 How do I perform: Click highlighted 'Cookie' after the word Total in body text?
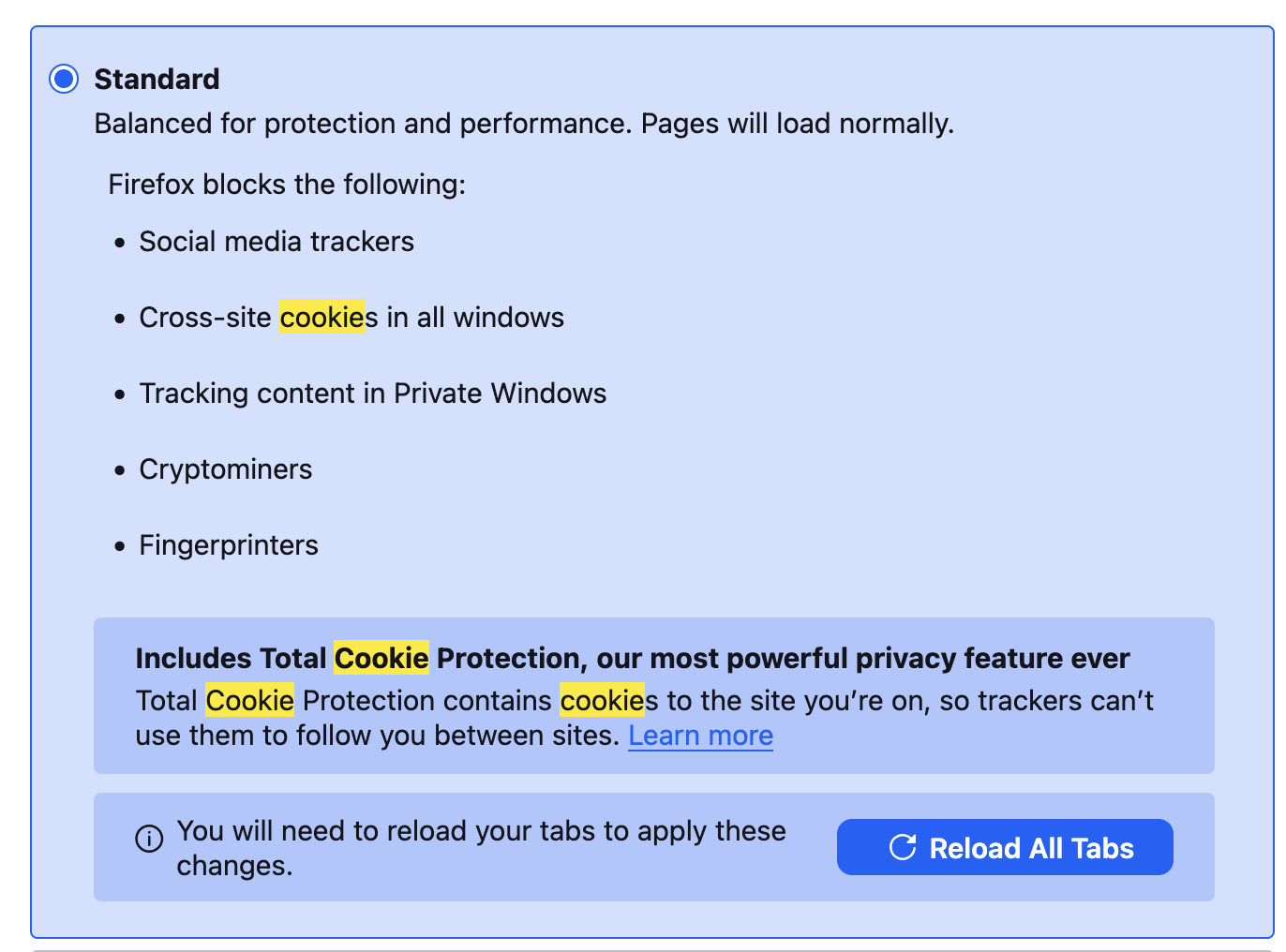point(249,701)
